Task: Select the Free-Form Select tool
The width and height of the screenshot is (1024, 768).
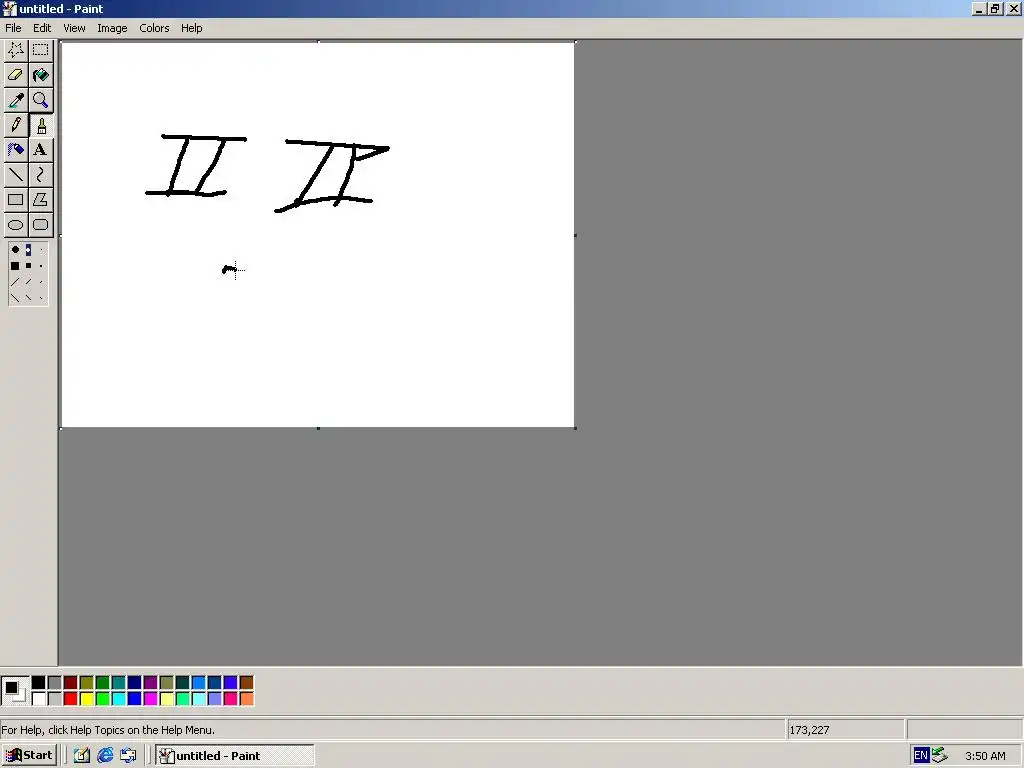Action: [16, 50]
